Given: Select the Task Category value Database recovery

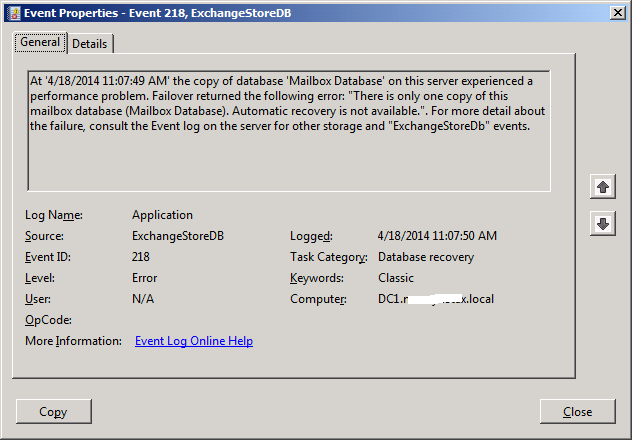Looking at the screenshot, I should pos(426,257).
